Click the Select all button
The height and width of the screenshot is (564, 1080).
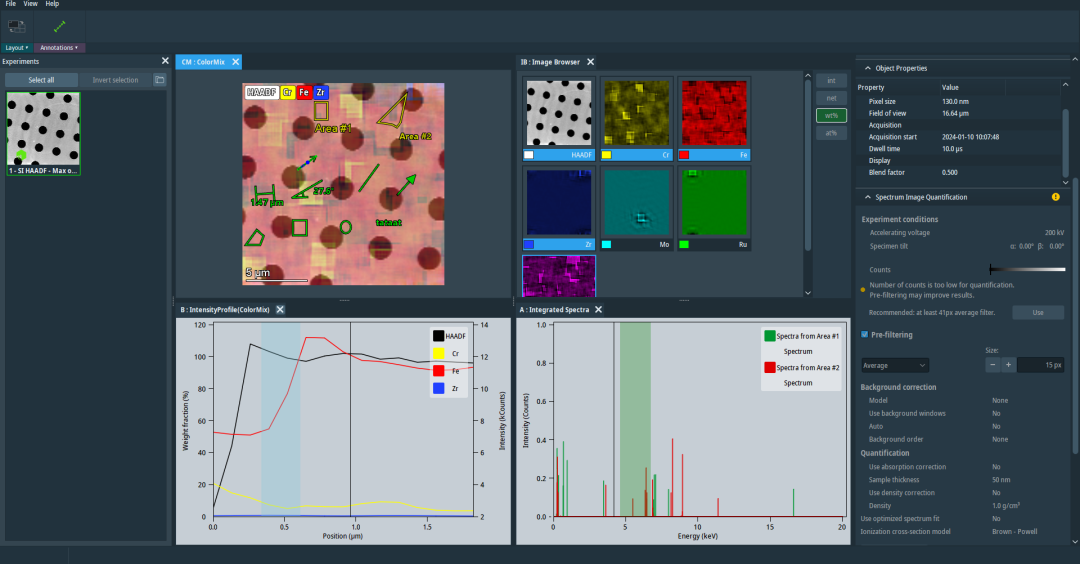pyautogui.click(x=41, y=80)
